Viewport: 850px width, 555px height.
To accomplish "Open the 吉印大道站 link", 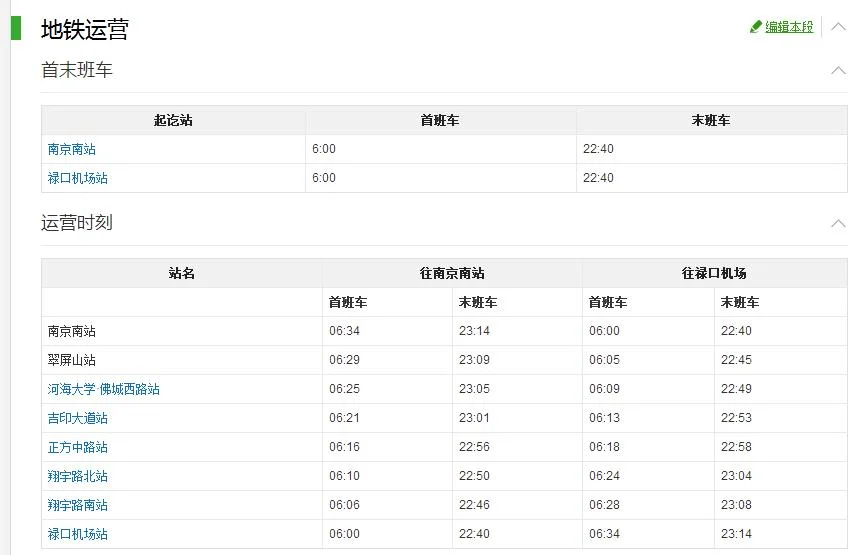I will tap(78, 418).
